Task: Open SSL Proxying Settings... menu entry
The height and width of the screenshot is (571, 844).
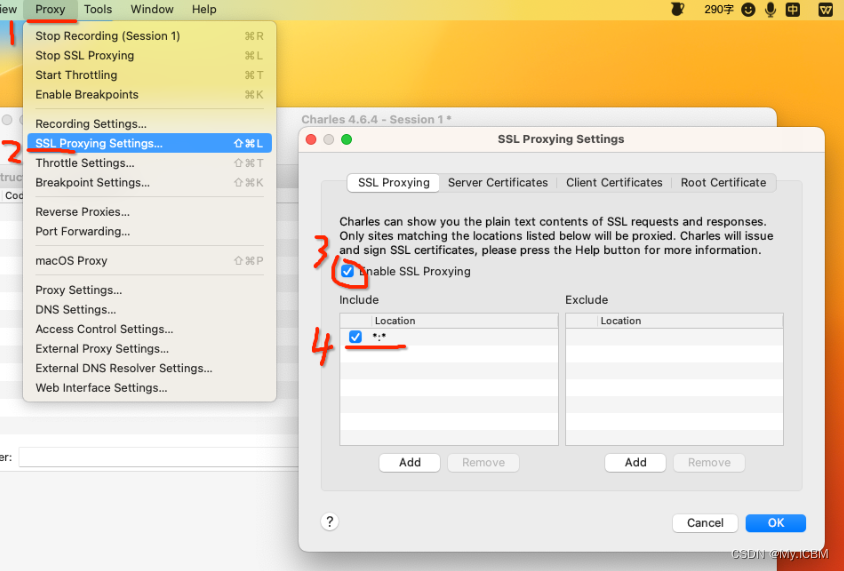Action: [149, 143]
